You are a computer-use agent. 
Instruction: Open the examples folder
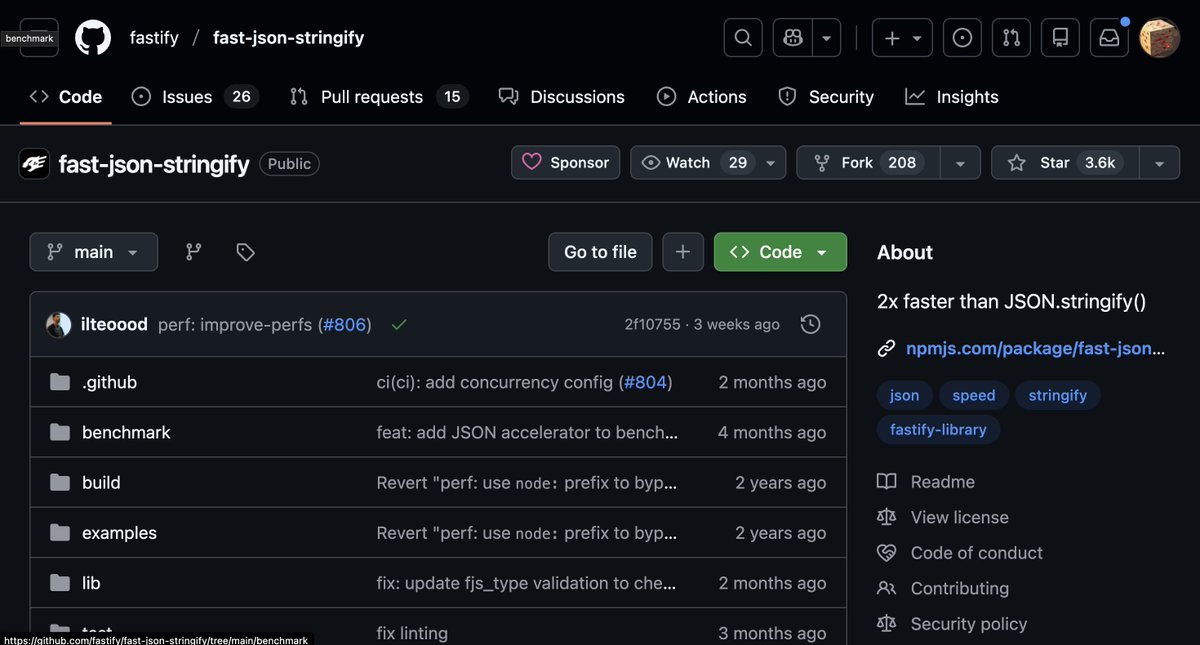click(119, 533)
